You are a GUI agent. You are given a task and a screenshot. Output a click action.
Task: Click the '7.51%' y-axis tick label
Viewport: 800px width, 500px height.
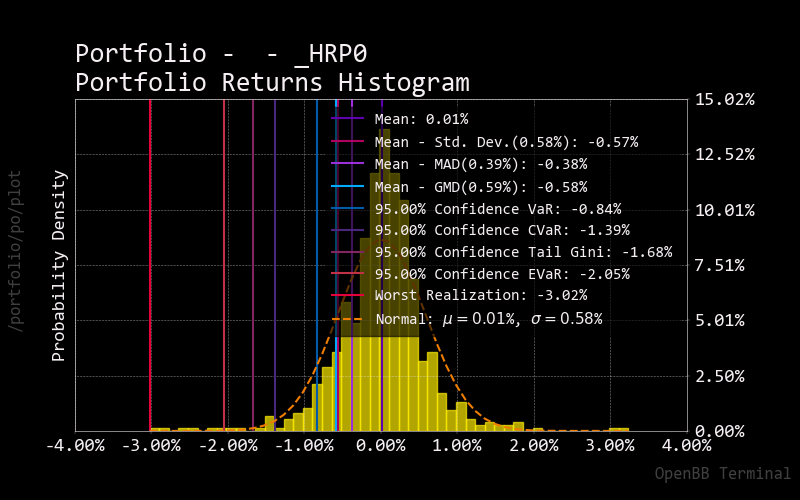coord(720,265)
